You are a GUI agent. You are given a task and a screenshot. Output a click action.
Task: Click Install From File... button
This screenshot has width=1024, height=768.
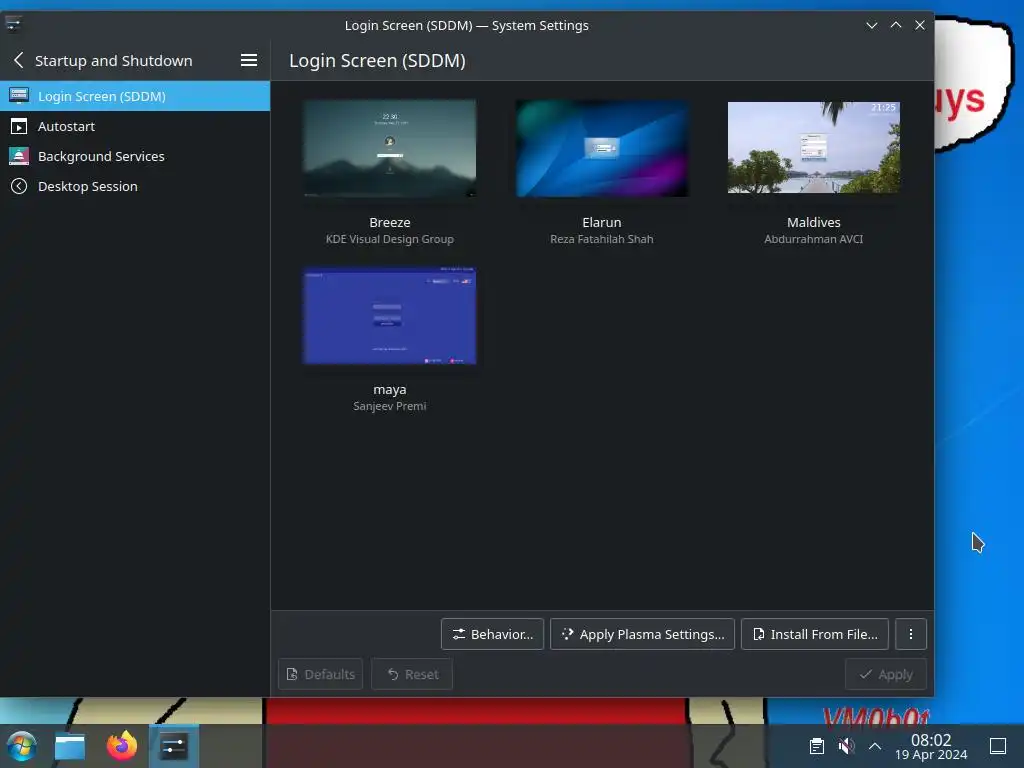click(815, 634)
